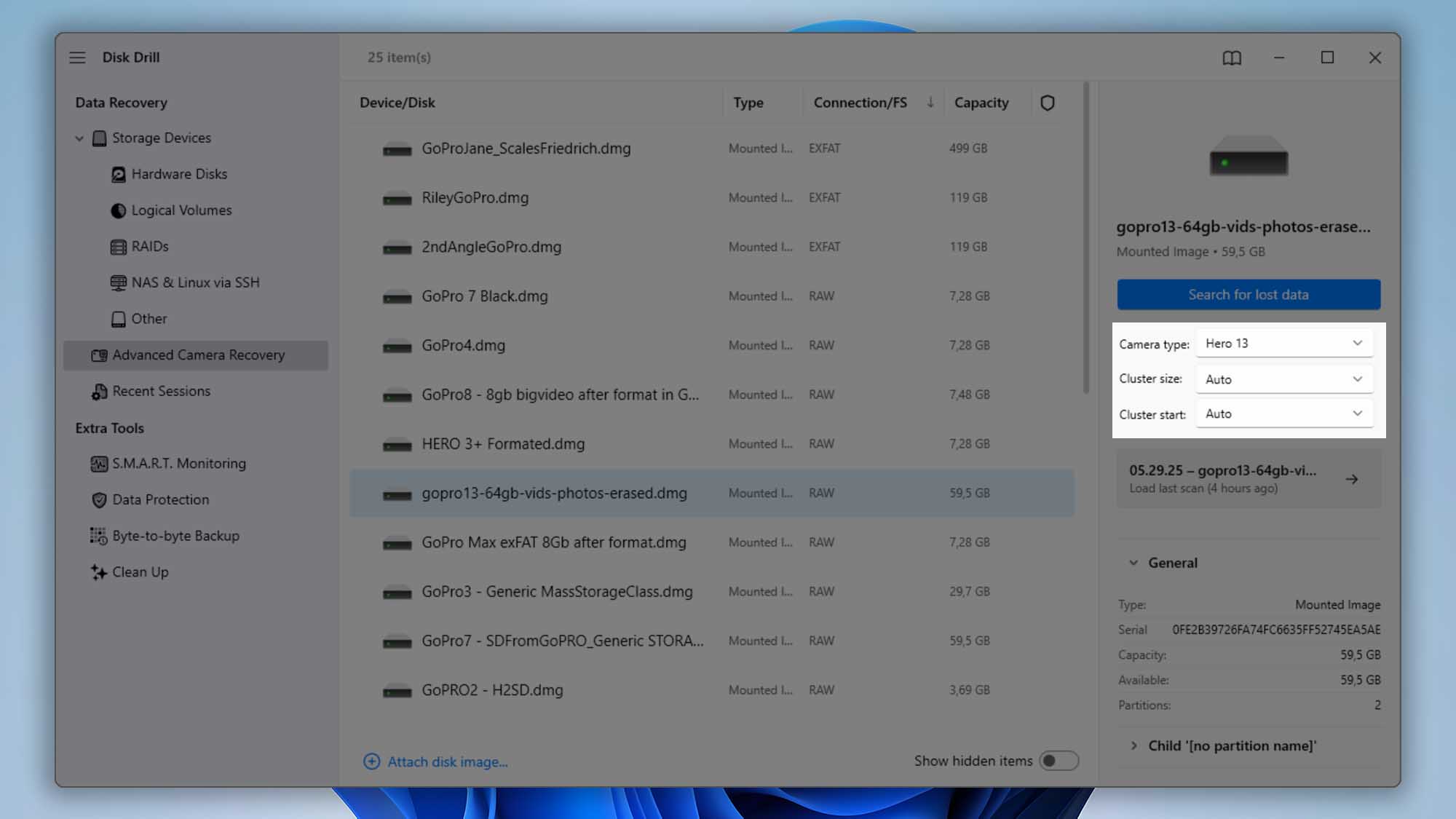Viewport: 1456px width, 819px height.
Task: Click the Storage Devices disk icon
Action: [100, 138]
